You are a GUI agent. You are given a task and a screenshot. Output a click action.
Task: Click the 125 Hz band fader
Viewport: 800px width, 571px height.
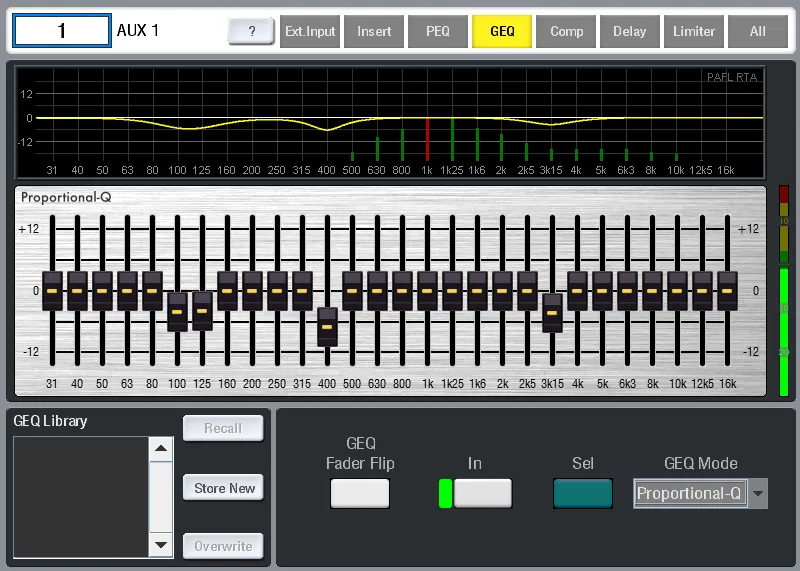click(202, 311)
